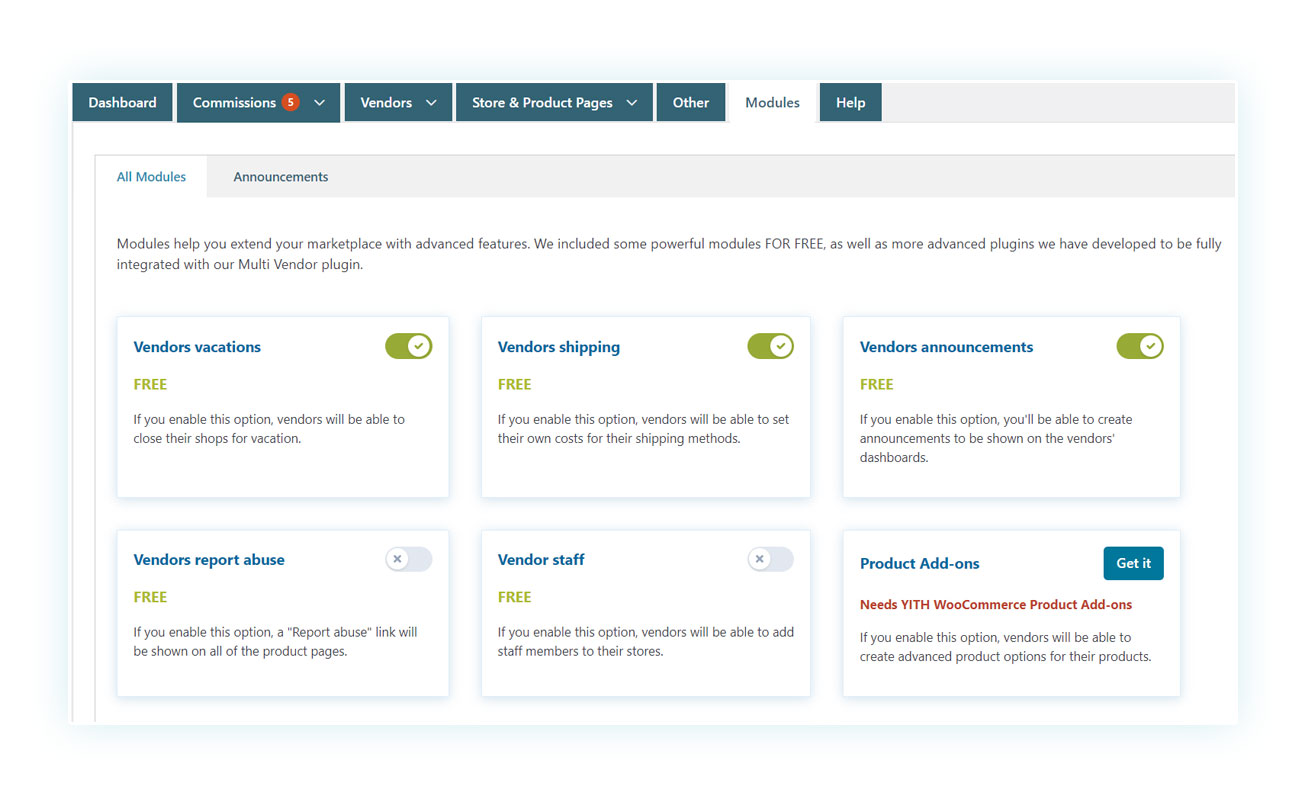Expand the Store & Product Pages chevron
1300x801 pixels.
point(632,103)
